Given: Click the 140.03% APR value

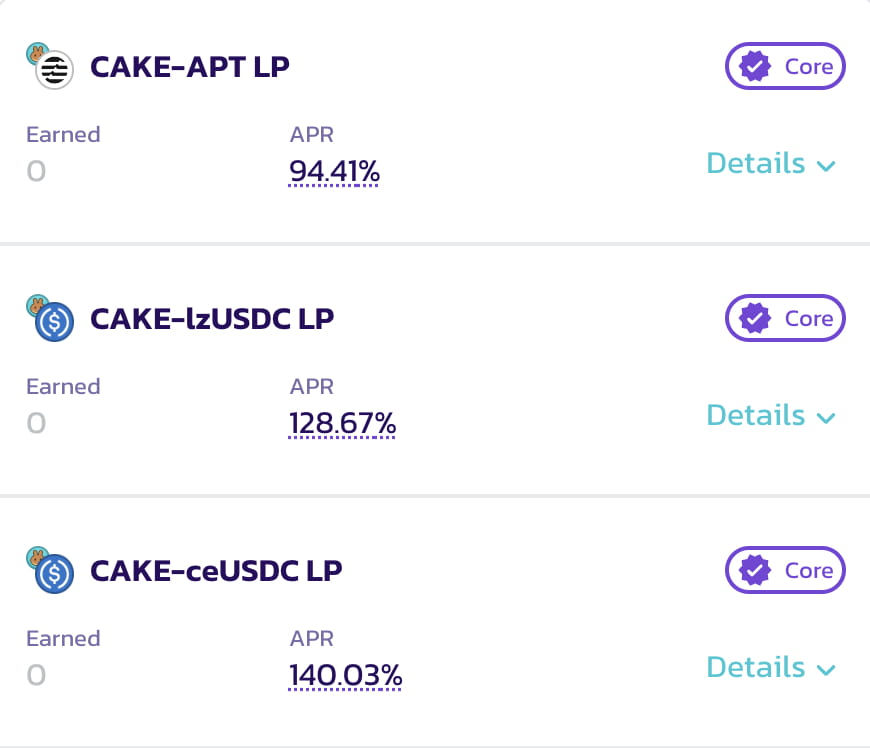Looking at the screenshot, I should coord(345,675).
